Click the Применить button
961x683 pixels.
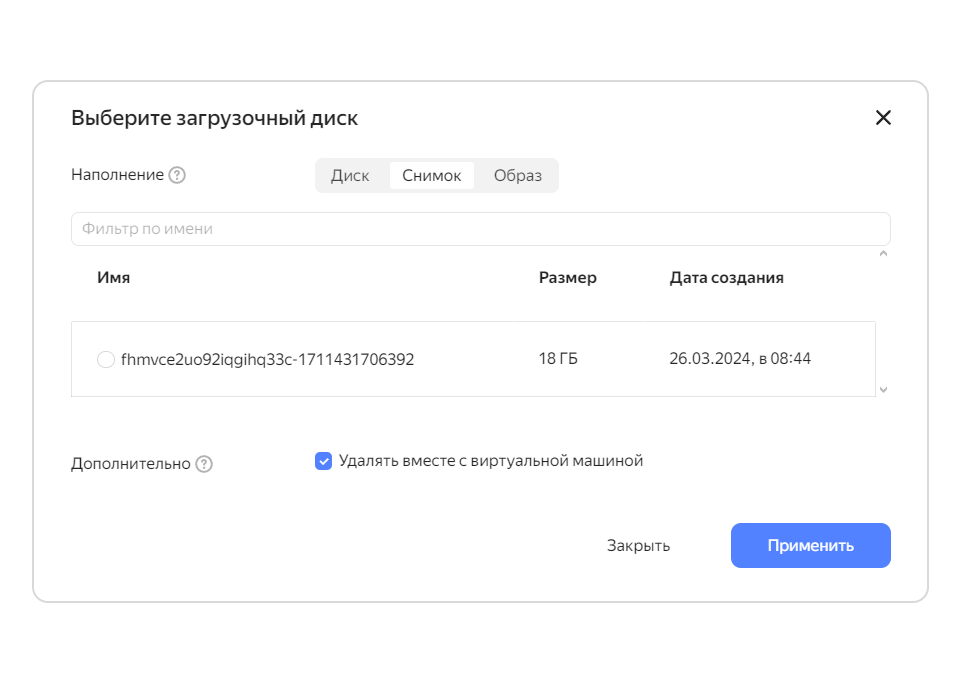click(810, 546)
